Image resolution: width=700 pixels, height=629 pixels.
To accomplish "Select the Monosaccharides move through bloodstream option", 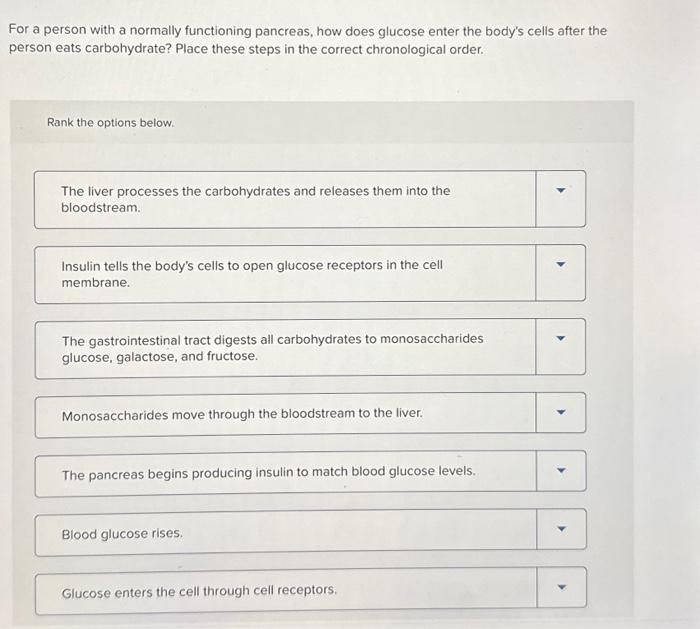I will coord(285,414).
